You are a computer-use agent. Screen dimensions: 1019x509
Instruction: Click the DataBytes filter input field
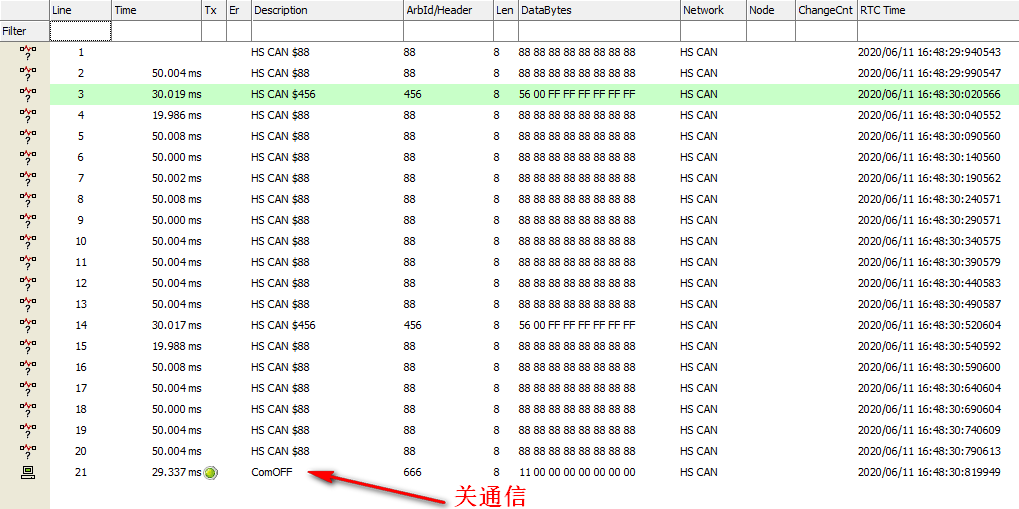[x=597, y=31]
